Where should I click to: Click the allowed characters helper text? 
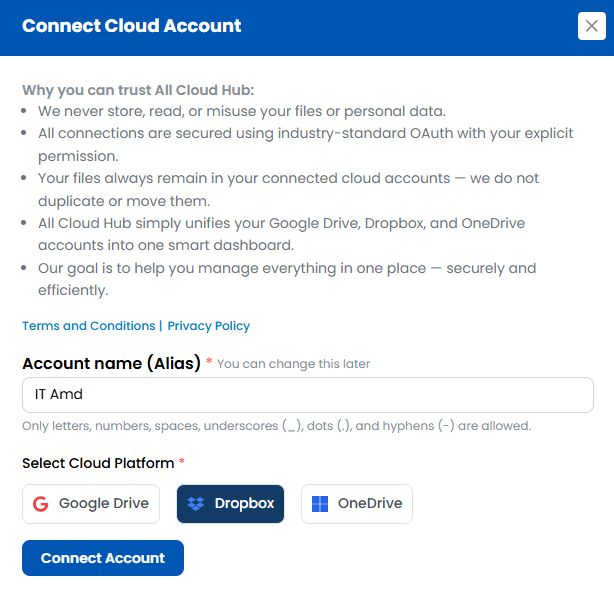(x=276, y=426)
